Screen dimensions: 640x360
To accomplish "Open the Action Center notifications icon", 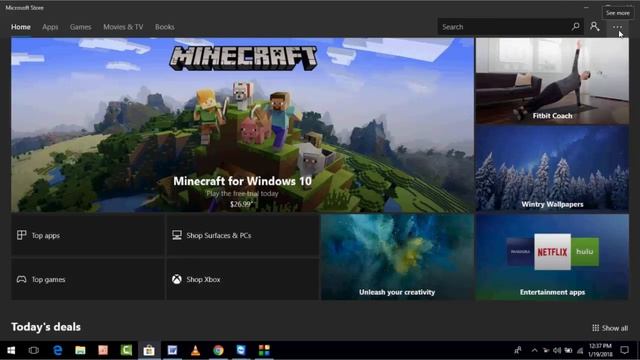I will point(624,350).
